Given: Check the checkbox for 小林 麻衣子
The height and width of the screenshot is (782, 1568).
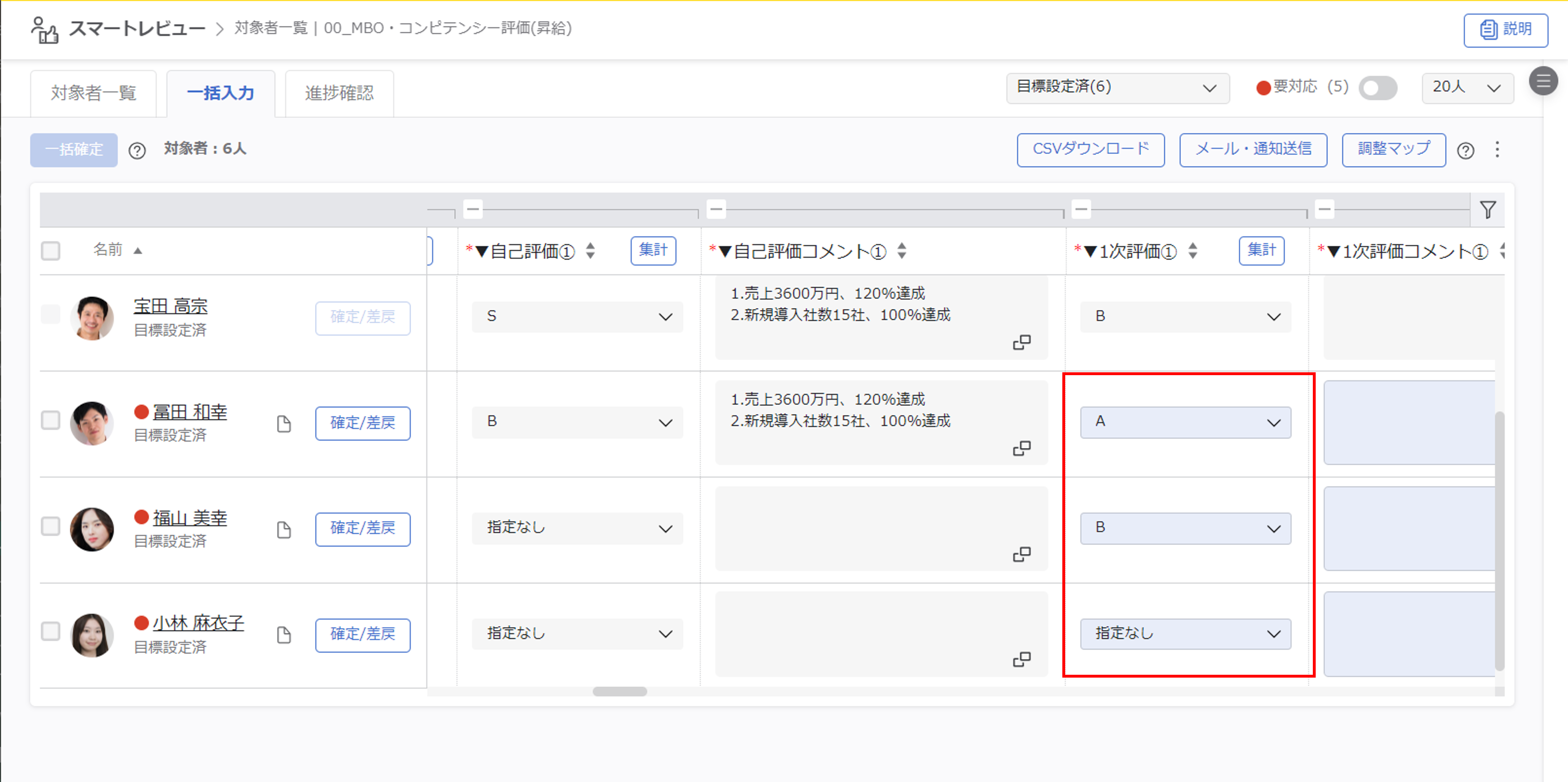Looking at the screenshot, I should pos(51,632).
